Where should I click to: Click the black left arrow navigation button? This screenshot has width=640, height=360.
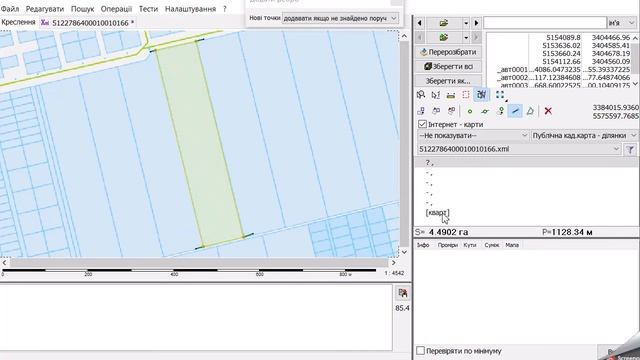[420, 23]
